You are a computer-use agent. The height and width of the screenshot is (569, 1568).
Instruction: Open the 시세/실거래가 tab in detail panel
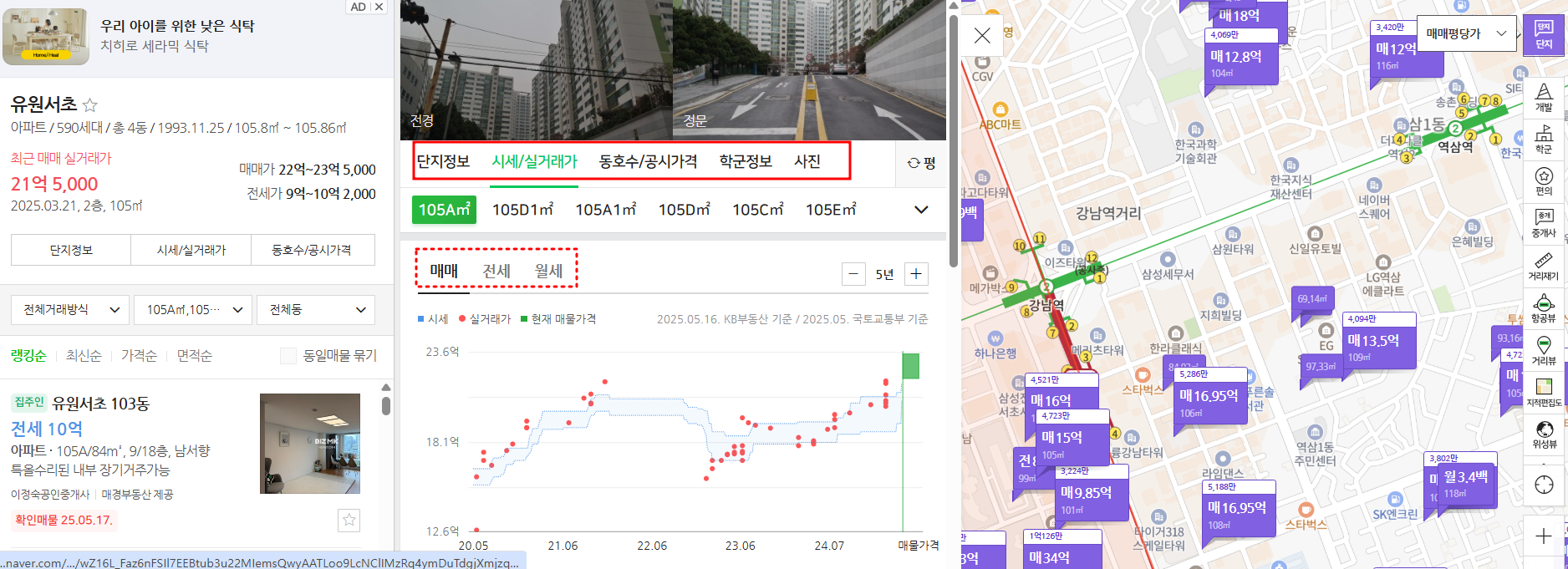pyautogui.click(x=535, y=161)
